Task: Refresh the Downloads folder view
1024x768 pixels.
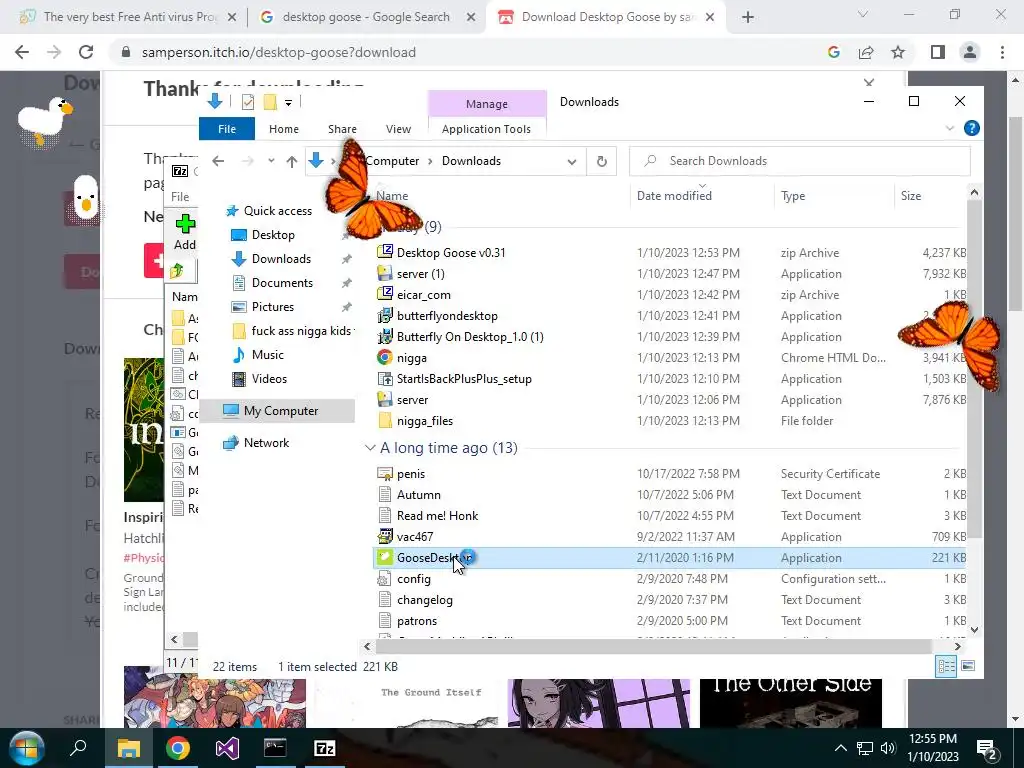Action: pos(601,161)
